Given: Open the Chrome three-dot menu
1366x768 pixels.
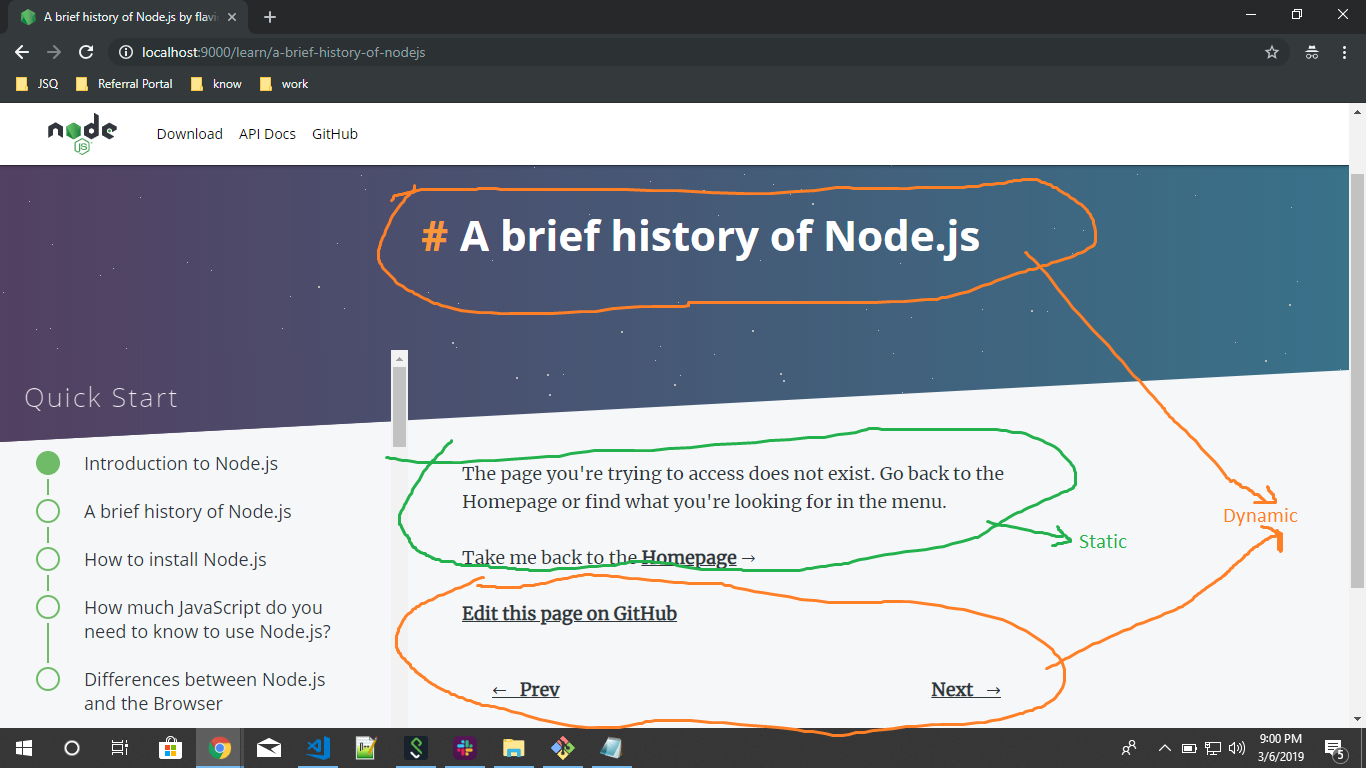Looking at the screenshot, I should 1343,52.
